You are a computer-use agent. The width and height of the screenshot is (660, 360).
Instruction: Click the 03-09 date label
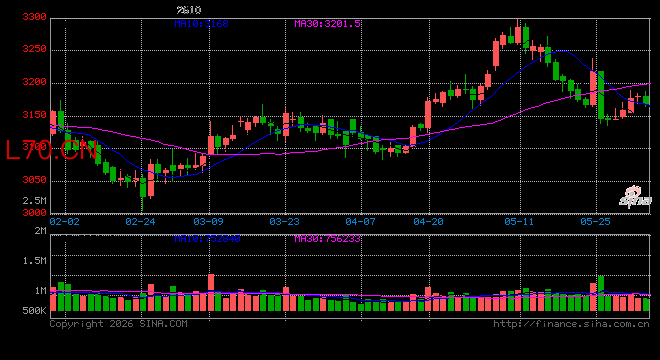208,221
